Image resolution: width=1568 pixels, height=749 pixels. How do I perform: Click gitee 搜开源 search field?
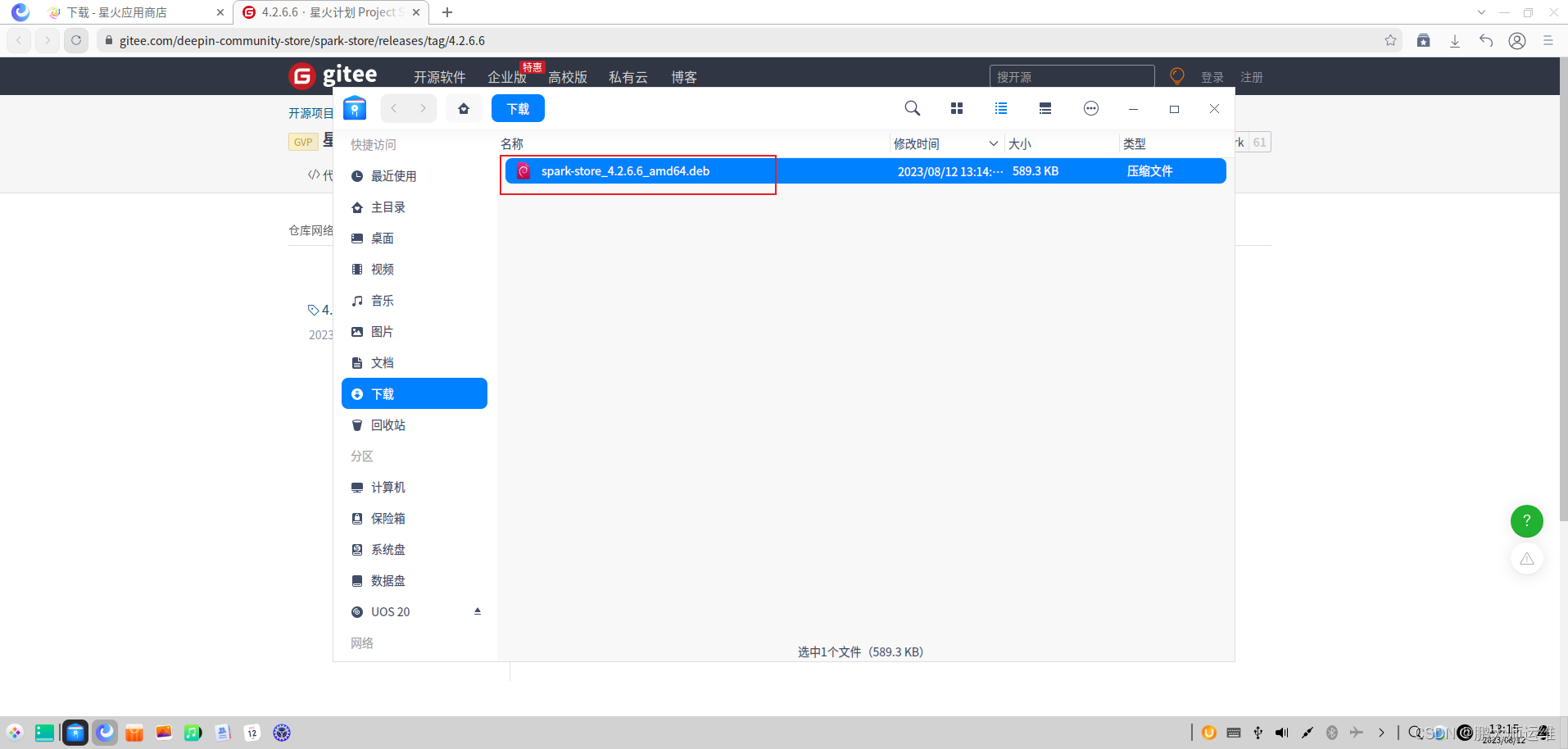point(1072,77)
